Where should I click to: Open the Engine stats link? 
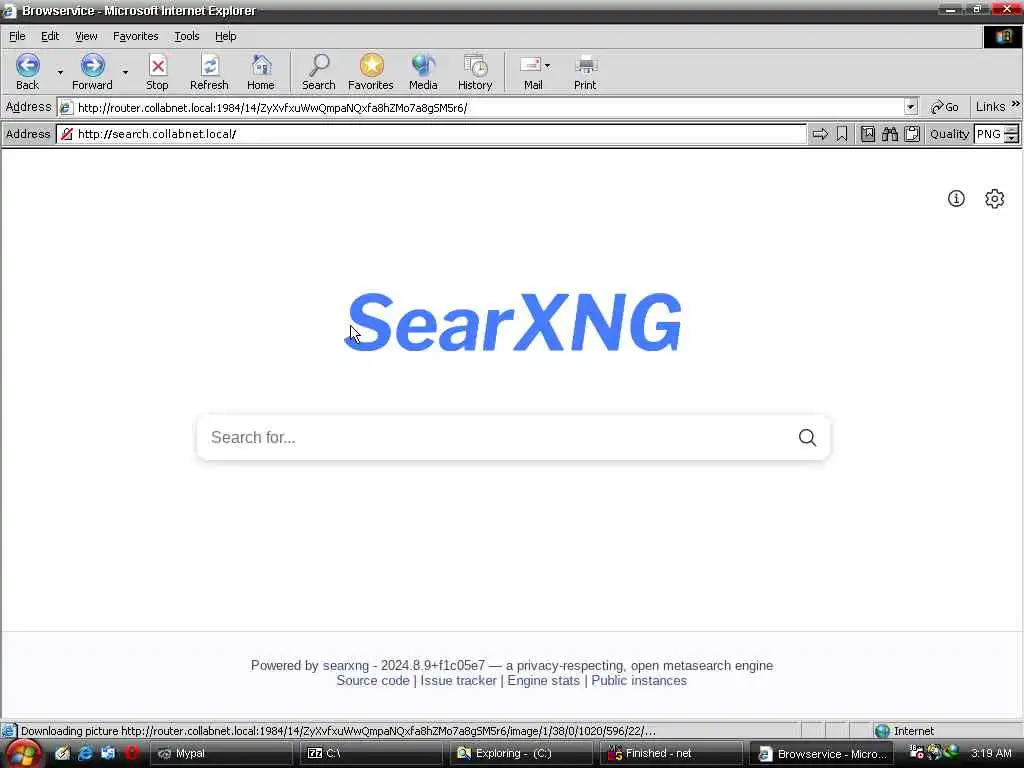543,680
